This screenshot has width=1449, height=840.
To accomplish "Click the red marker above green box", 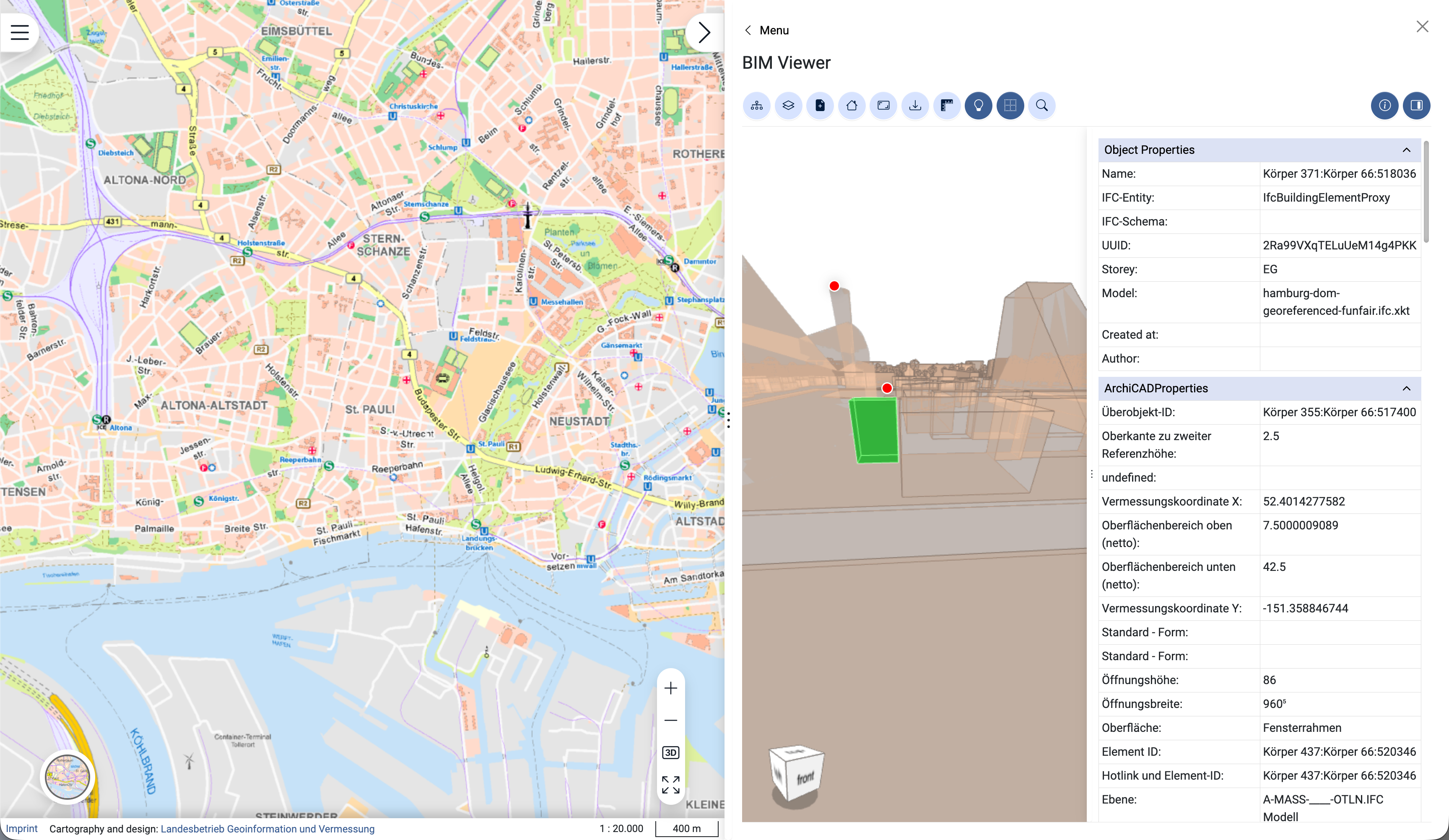I will [887, 388].
